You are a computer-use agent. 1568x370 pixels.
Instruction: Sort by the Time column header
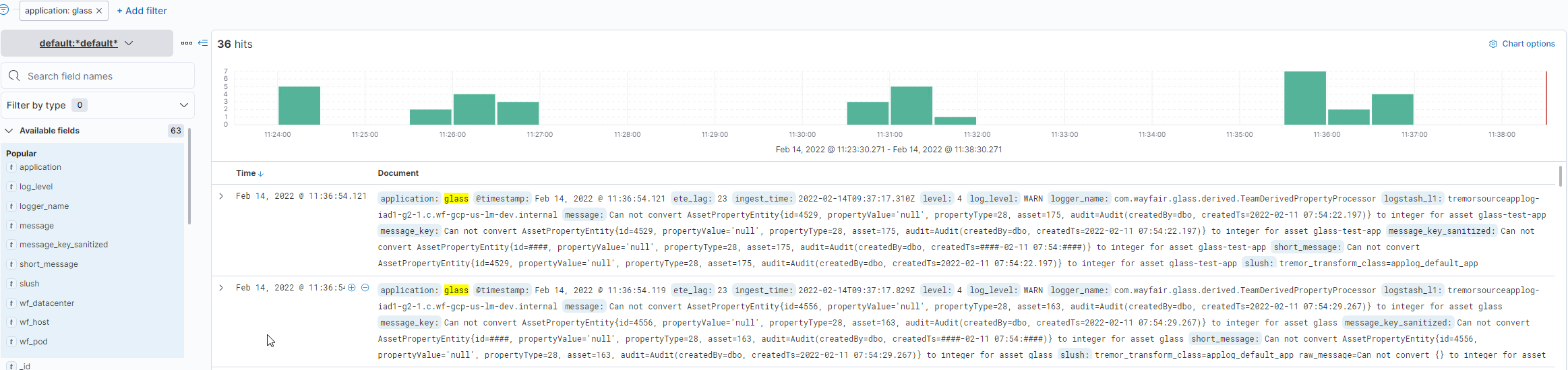(246, 173)
